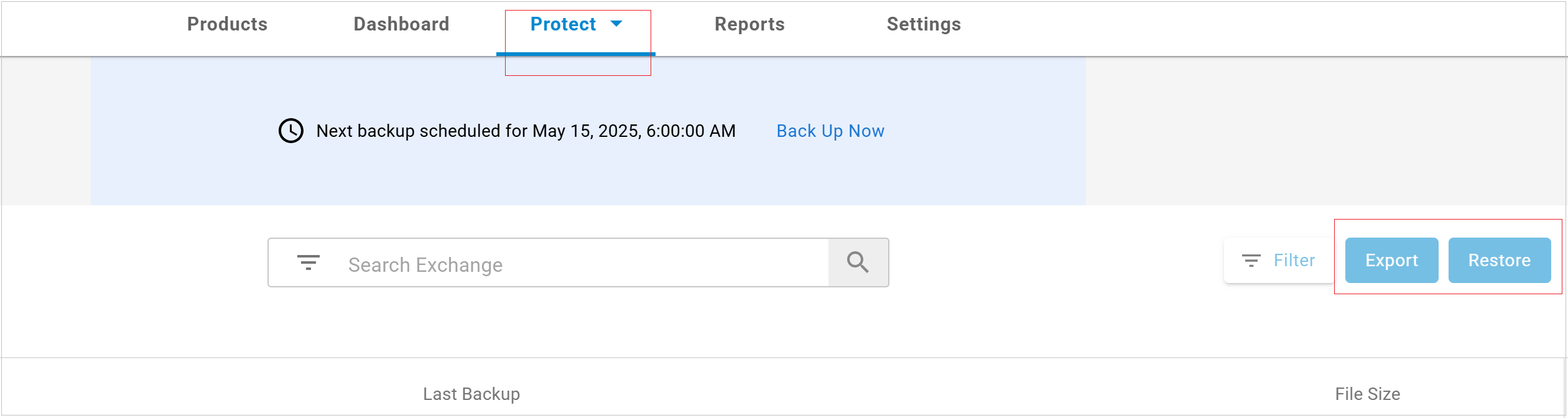Click the next backup scheduled message text
Screen dimensions: 1568x418
[526, 131]
